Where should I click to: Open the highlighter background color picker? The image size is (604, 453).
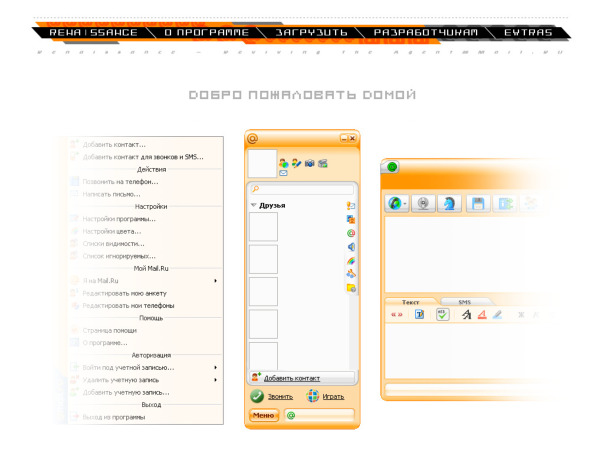497,315
